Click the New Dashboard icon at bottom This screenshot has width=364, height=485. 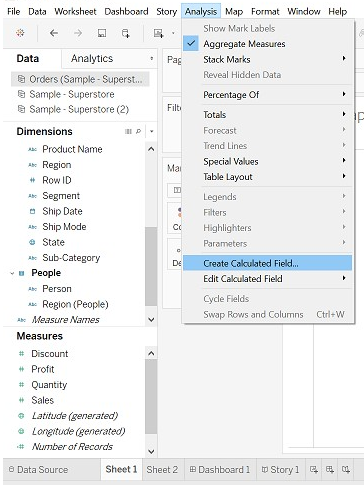click(330, 470)
